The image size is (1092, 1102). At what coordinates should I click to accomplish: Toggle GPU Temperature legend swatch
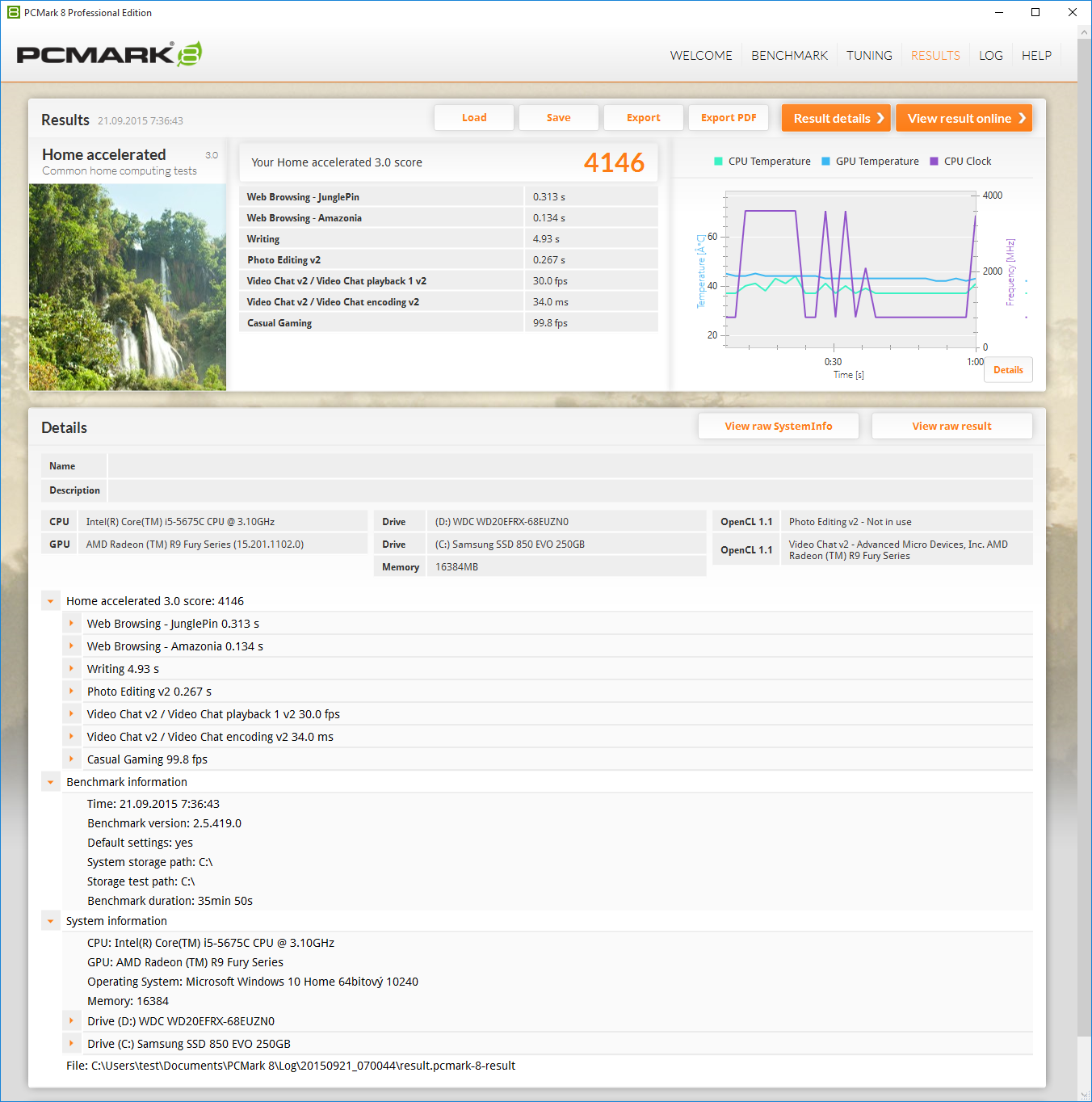pyautogui.click(x=825, y=162)
